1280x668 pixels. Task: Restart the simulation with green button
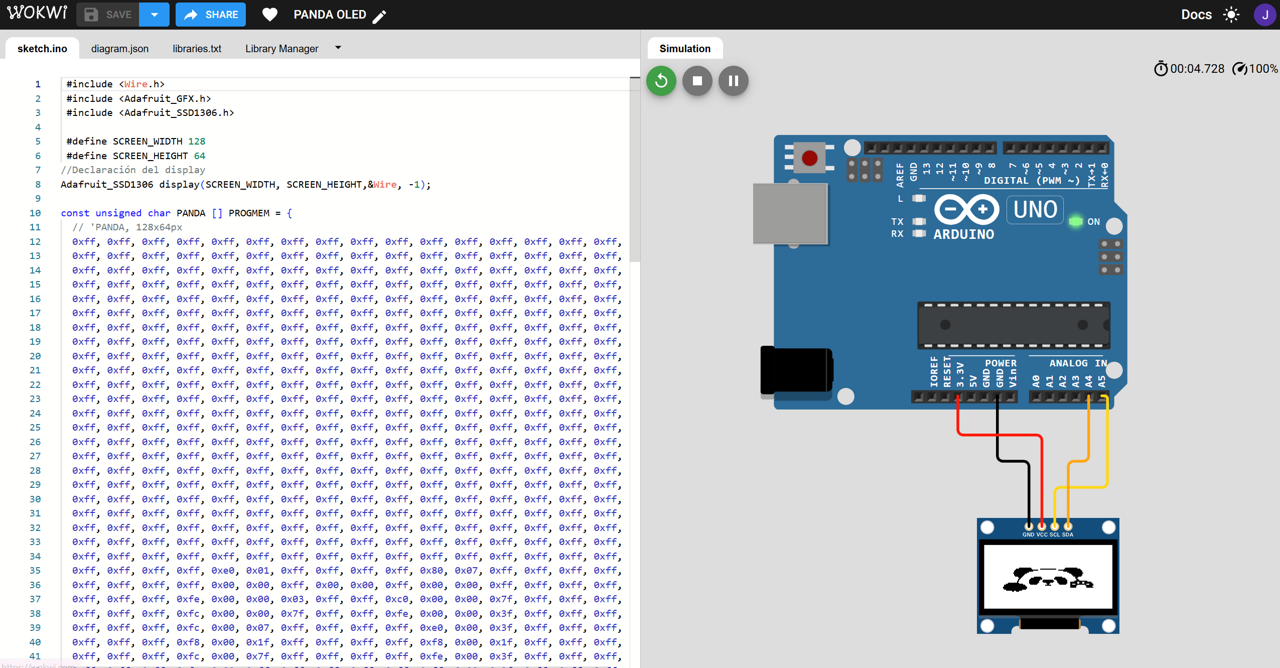pyautogui.click(x=661, y=81)
